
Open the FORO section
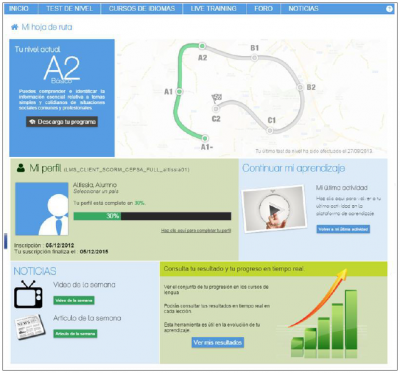coord(263,9)
